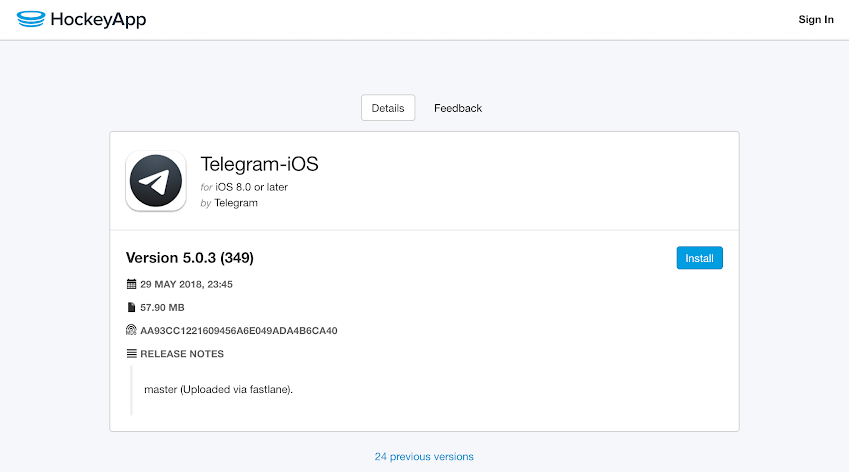Open the Sign In link
The image size is (849, 472).
click(816, 19)
